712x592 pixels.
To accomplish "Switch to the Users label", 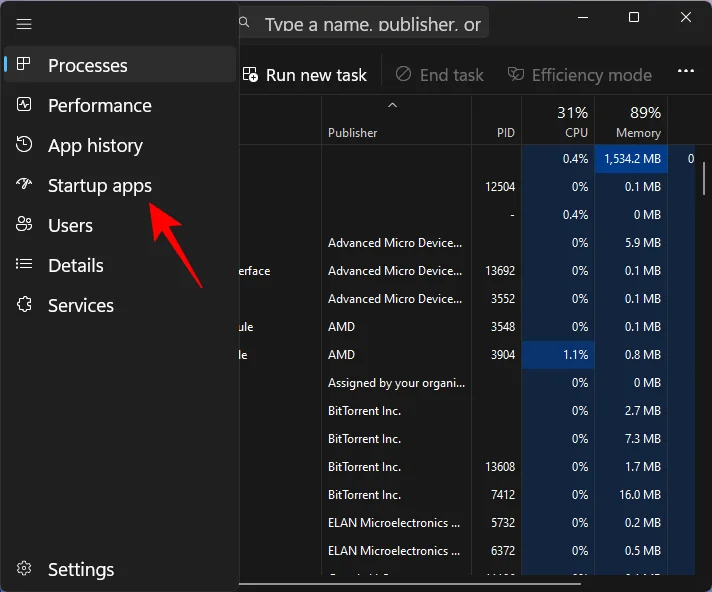I will (70, 226).
